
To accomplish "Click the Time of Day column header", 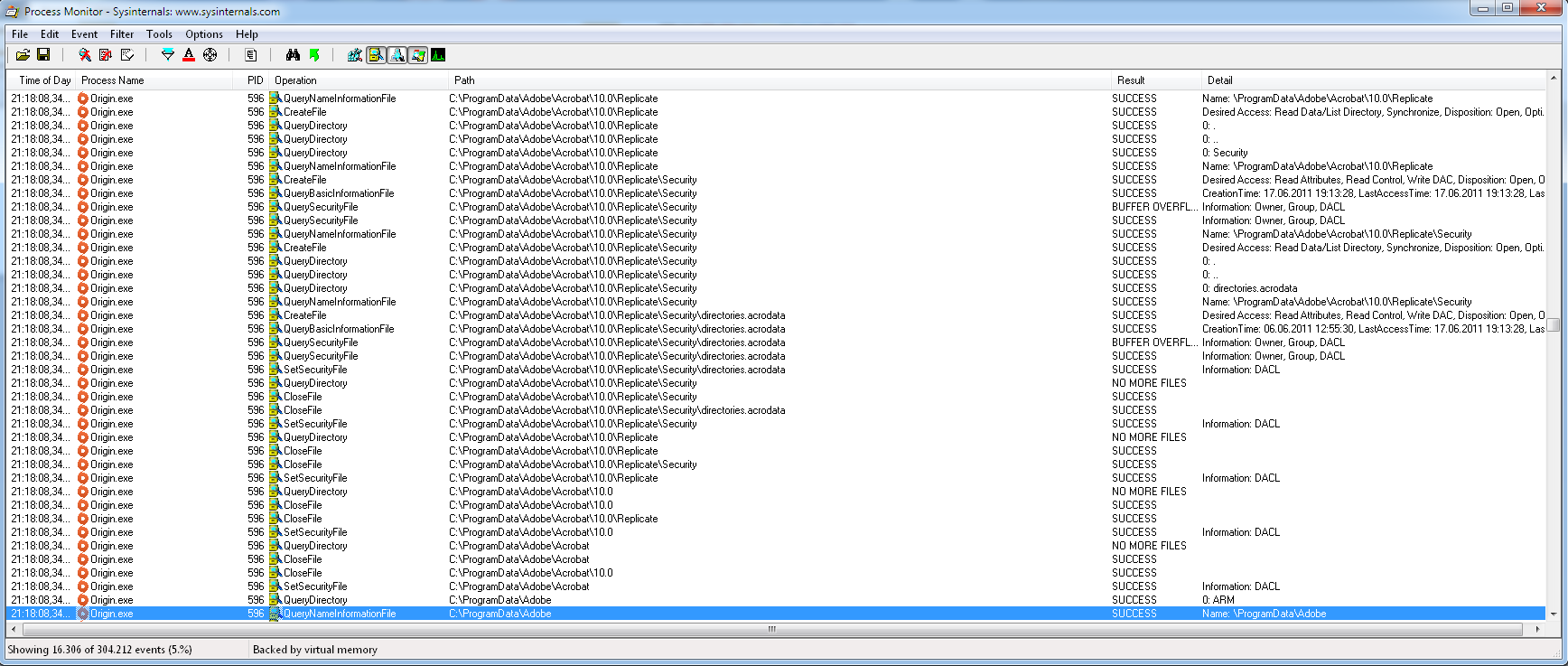I will tap(42, 80).
